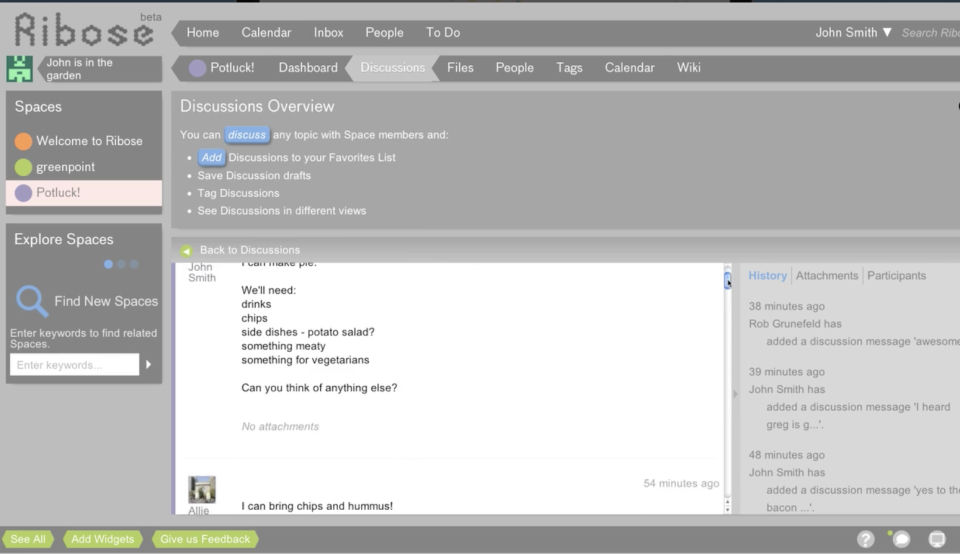Select first Explore Spaces pagination dot
The height and width of the screenshot is (554, 960).
click(x=108, y=264)
